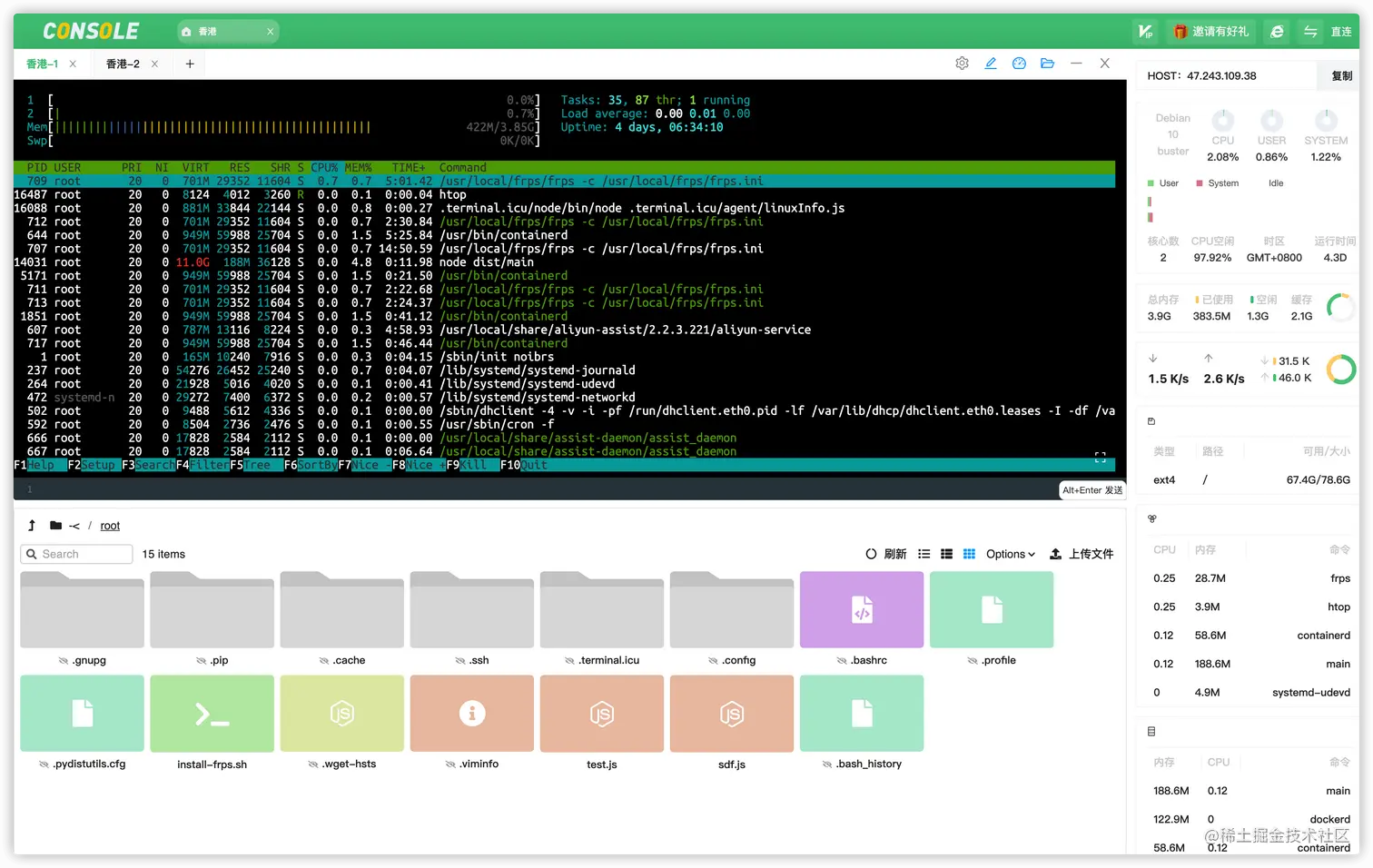Image resolution: width=1373 pixels, height=868 pixels.
Task: Open the root breadcrumb link
Action: [110, 526]
